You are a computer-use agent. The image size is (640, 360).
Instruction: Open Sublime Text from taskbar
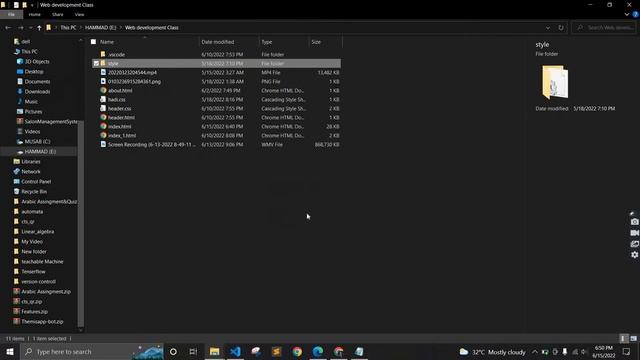tap(276, 351)
